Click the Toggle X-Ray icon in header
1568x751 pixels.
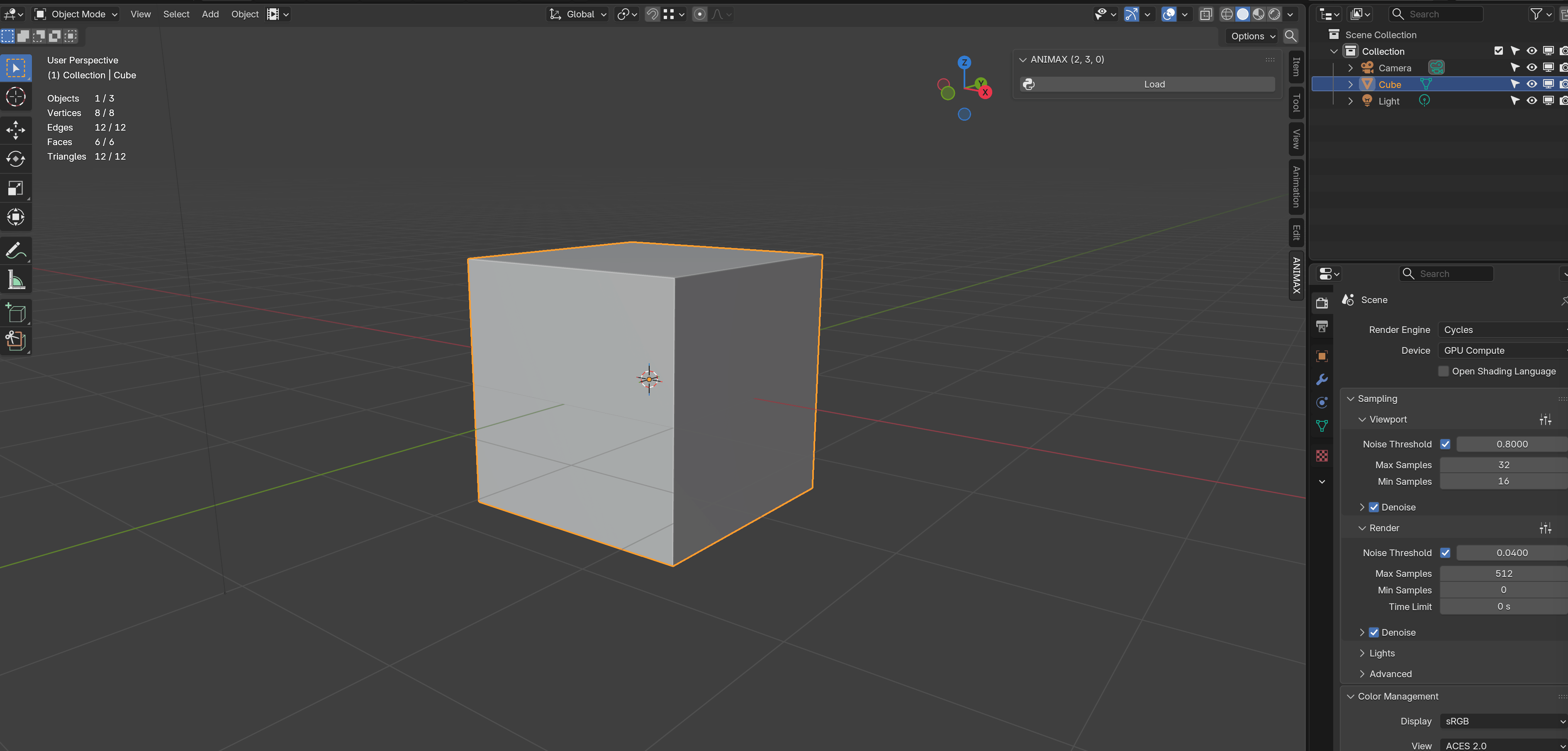coord(1206,14)
